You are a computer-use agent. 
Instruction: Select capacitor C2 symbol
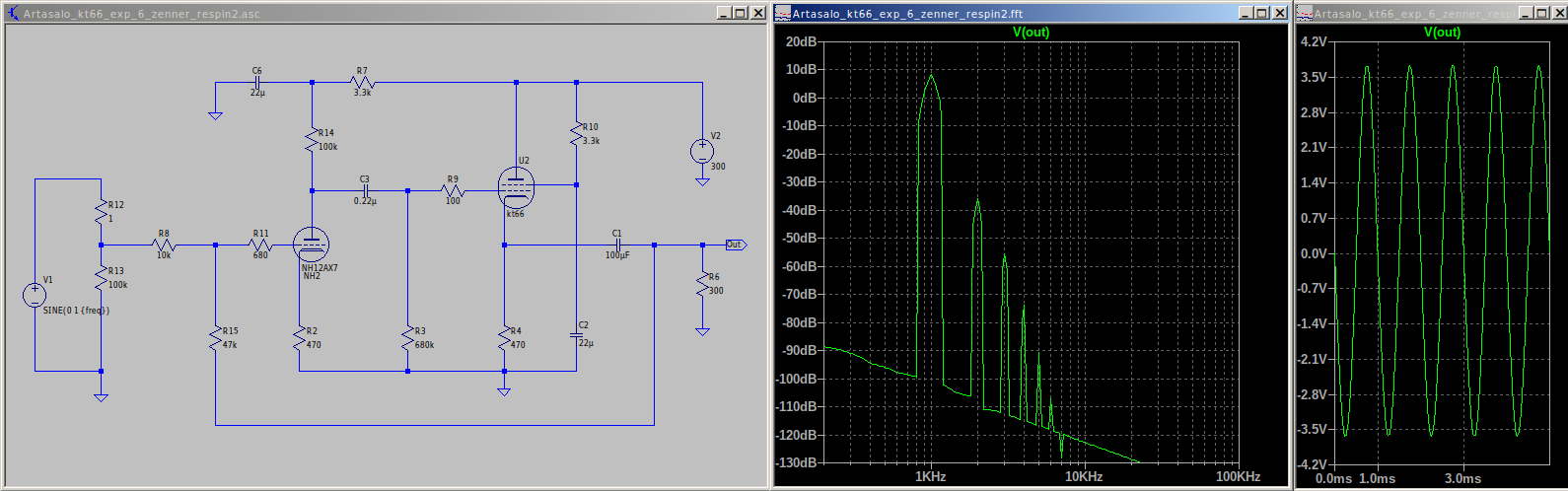pyautogui.click(x=576, y=335)
